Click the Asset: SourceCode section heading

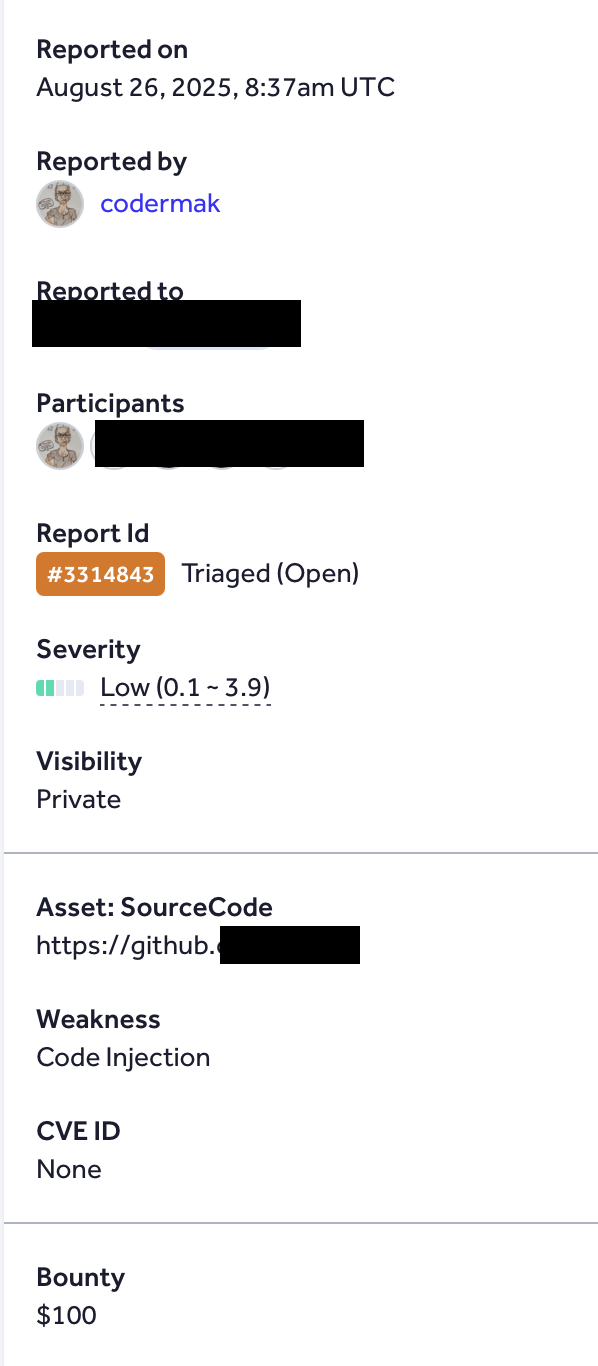click(x=154, y=907)
